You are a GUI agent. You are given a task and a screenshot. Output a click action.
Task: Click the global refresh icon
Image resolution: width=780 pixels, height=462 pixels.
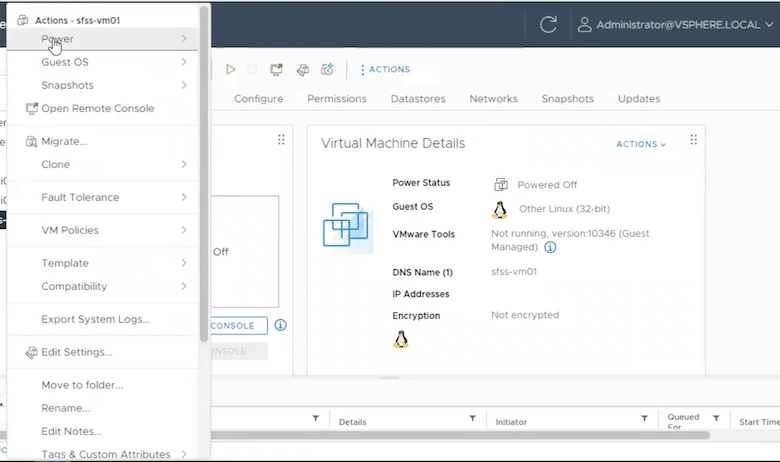tap(548, 24)
